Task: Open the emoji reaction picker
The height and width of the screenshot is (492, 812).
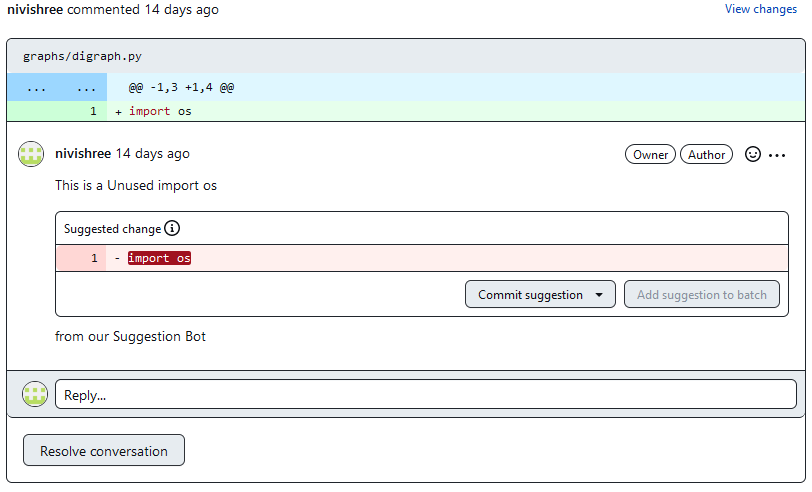Action: [x=753, y=155]
